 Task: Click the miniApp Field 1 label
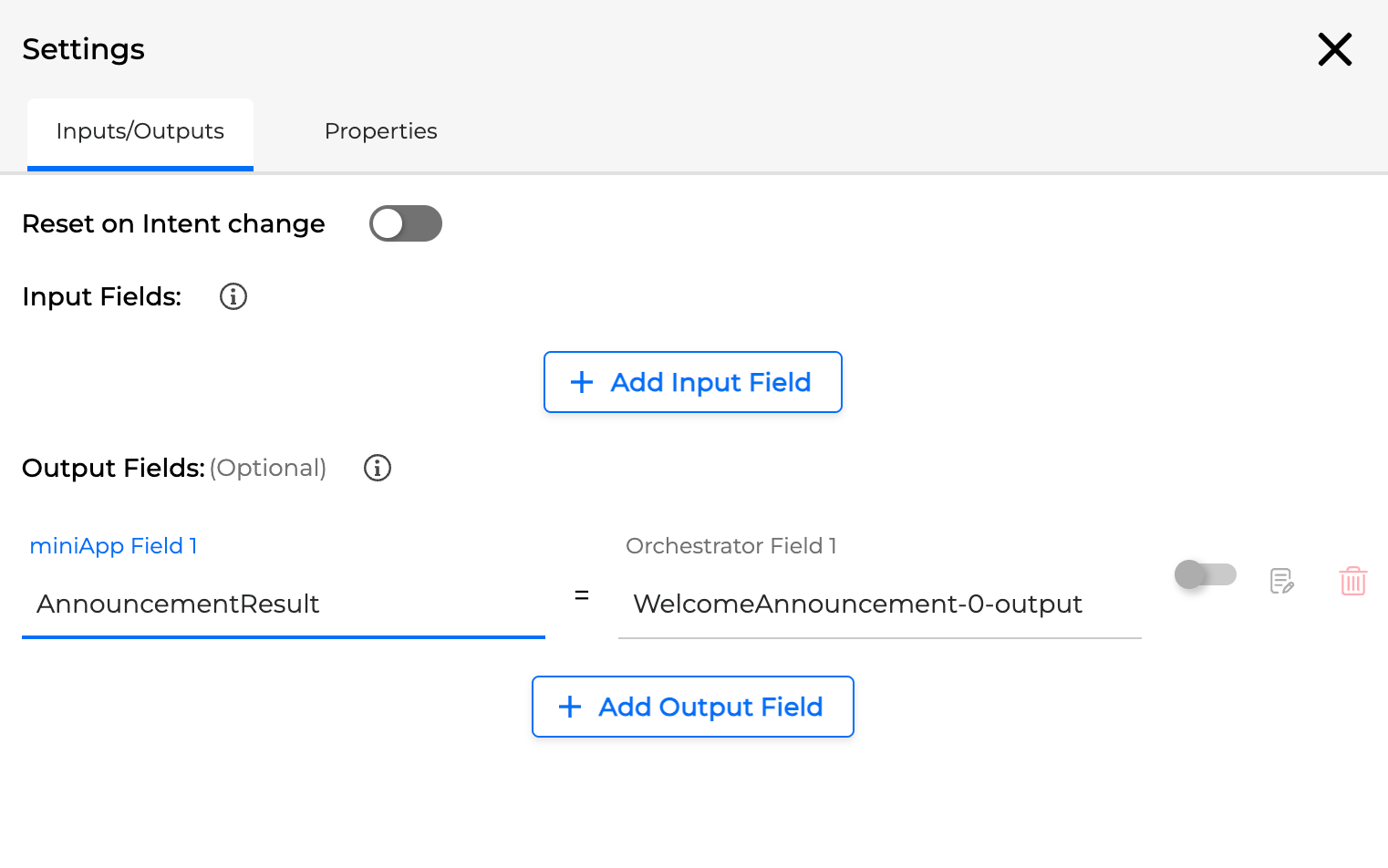(113, 546)
